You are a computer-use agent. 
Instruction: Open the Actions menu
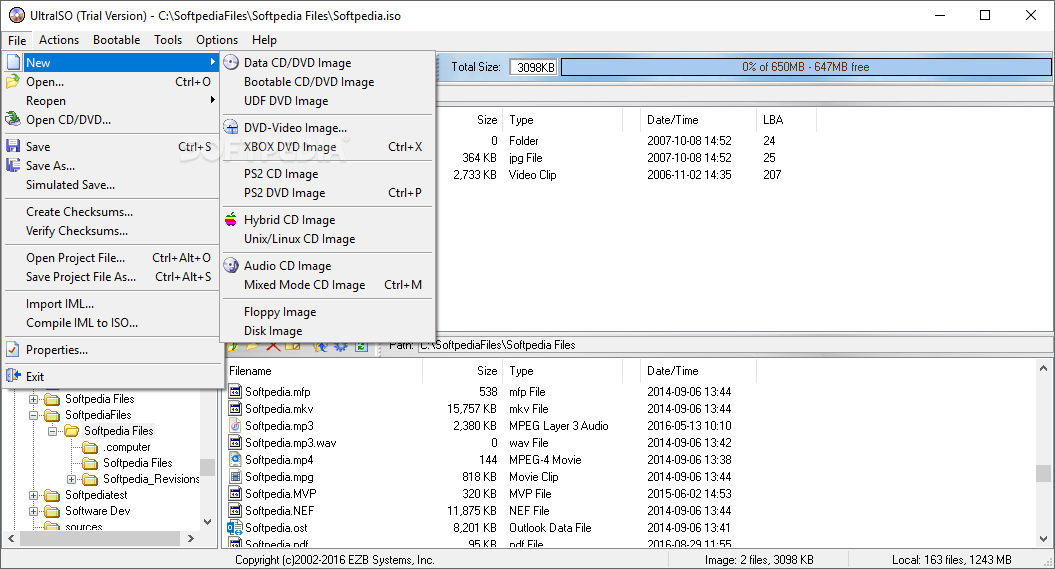(59, 40)
